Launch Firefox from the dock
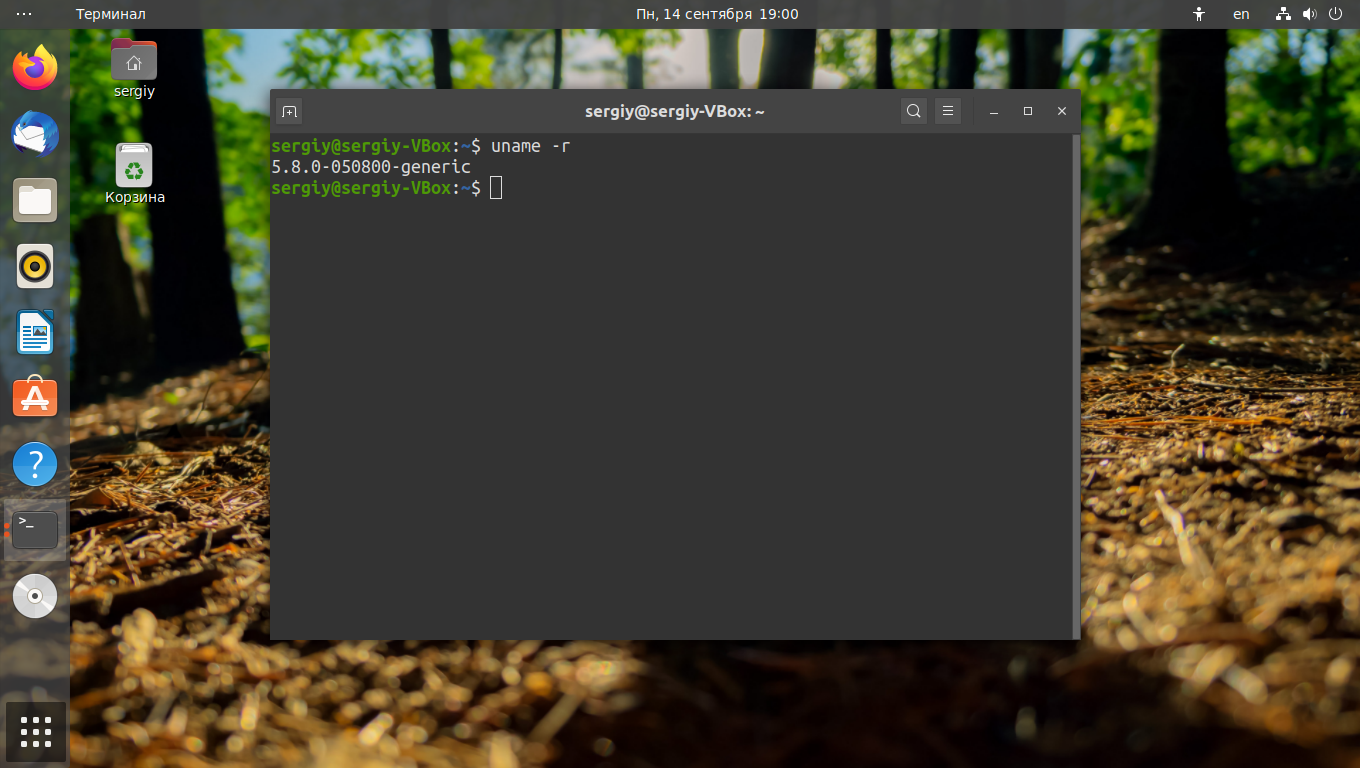 35,68
